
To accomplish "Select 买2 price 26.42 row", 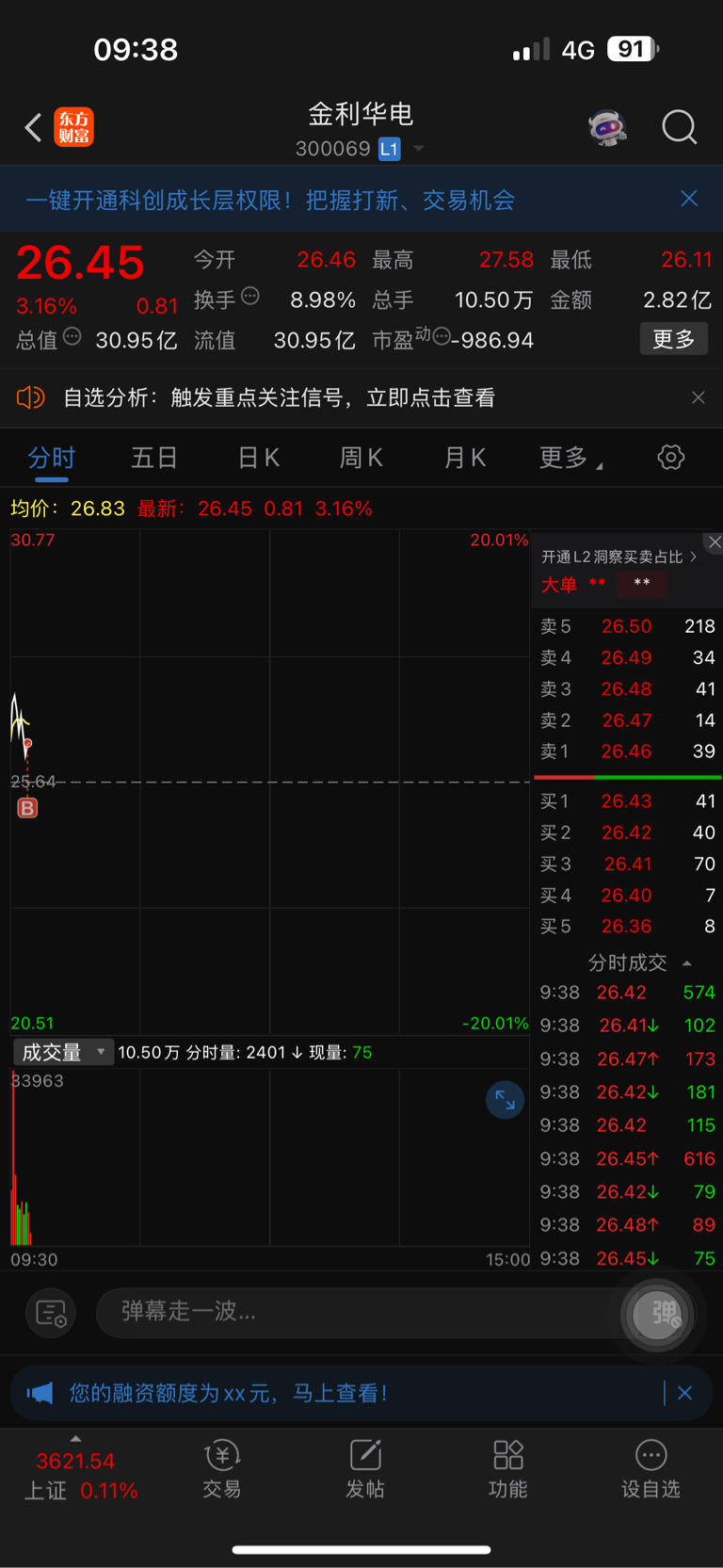I will pos(628,832).
